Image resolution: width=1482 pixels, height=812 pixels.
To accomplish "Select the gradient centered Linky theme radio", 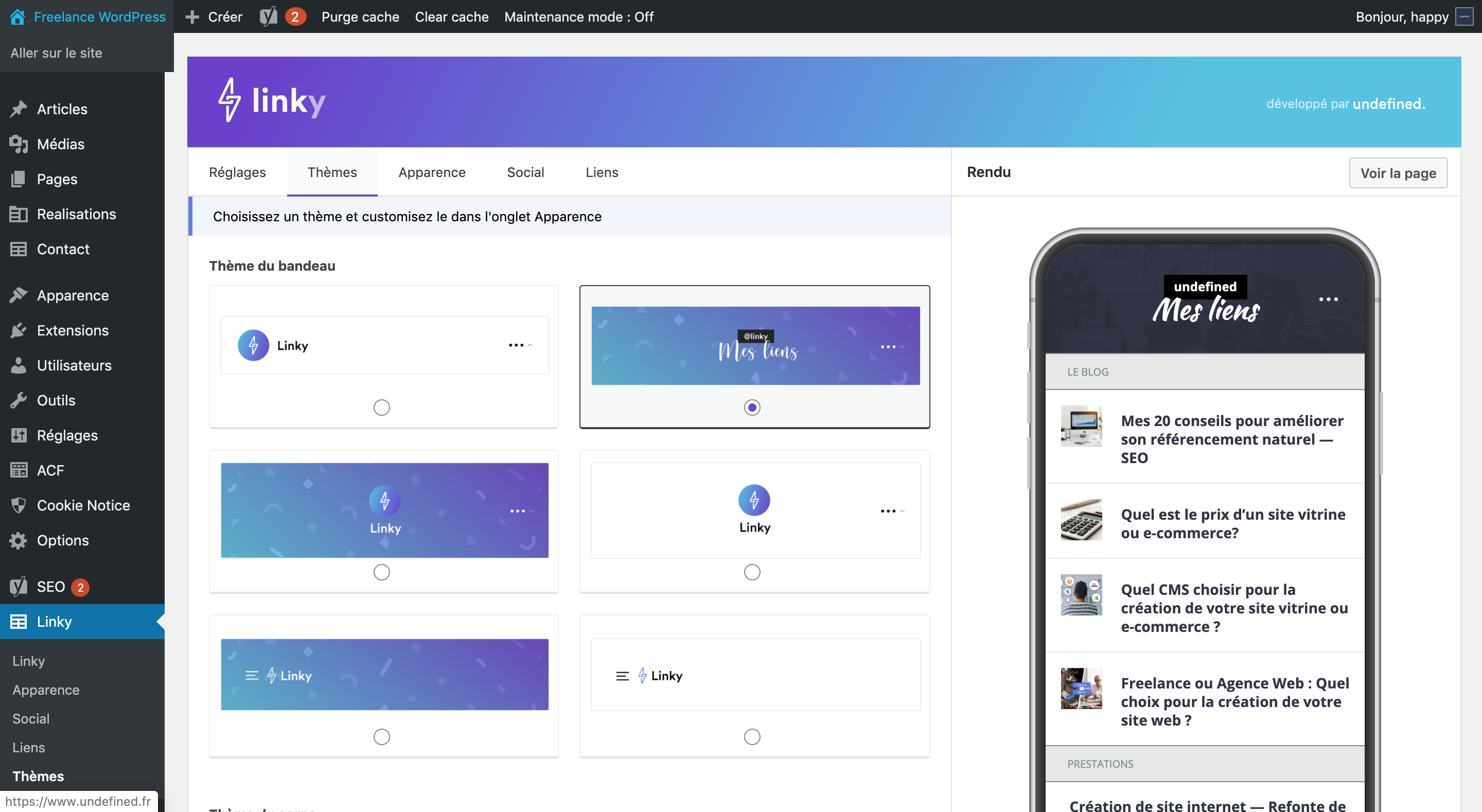I will coord(381,572).
